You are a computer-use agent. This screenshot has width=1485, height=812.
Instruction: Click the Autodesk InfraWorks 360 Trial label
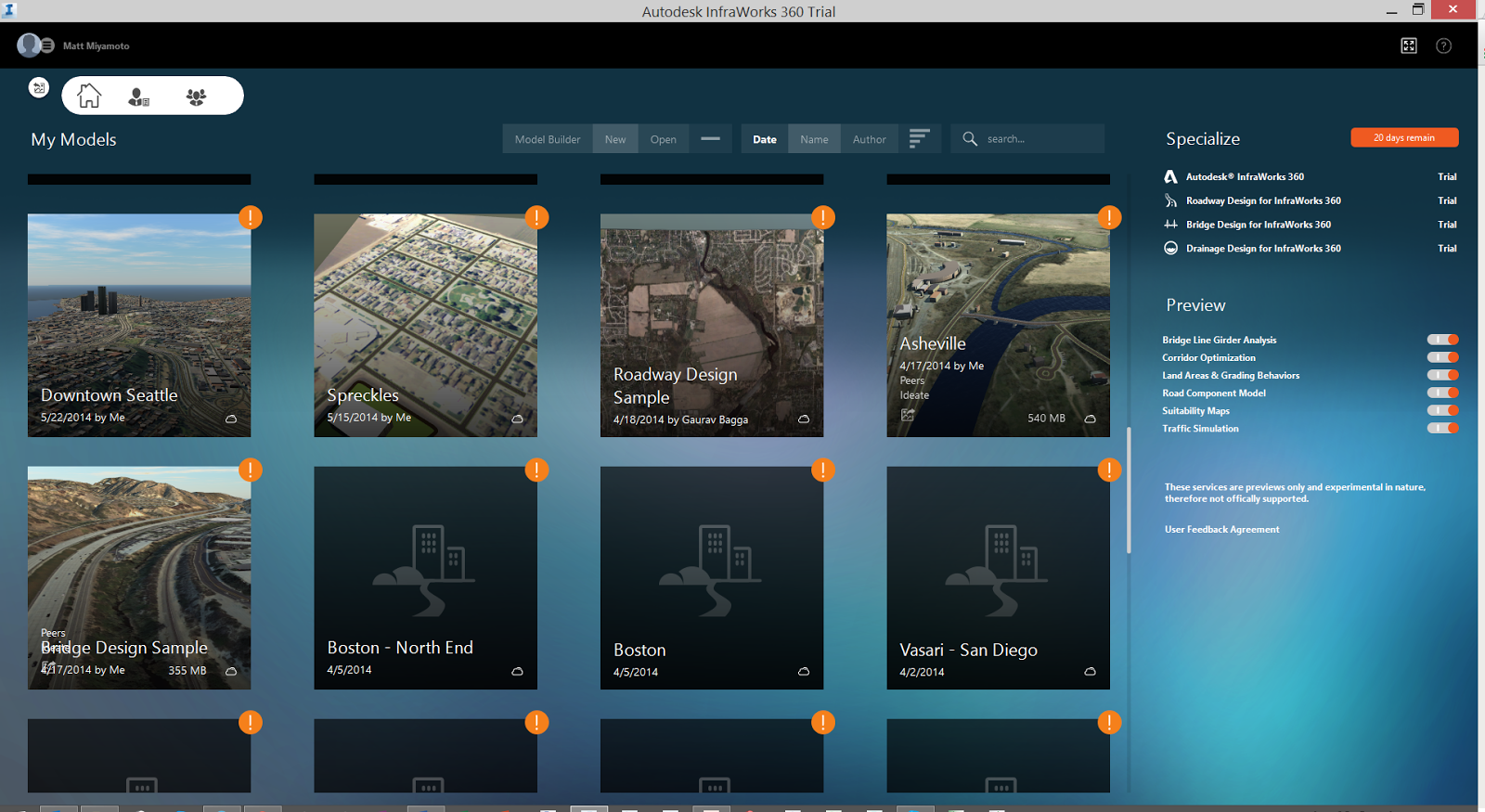pyautogui.click(x=1447, y=176)
